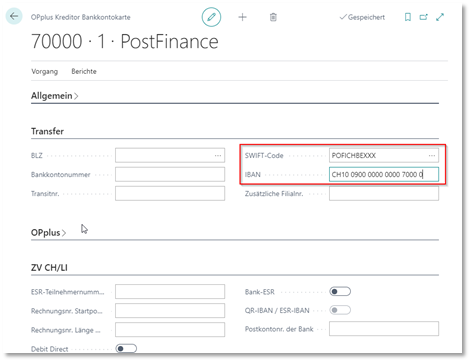Click into the Transitnr. field
The image size is (471, 362).
[170, 193]
